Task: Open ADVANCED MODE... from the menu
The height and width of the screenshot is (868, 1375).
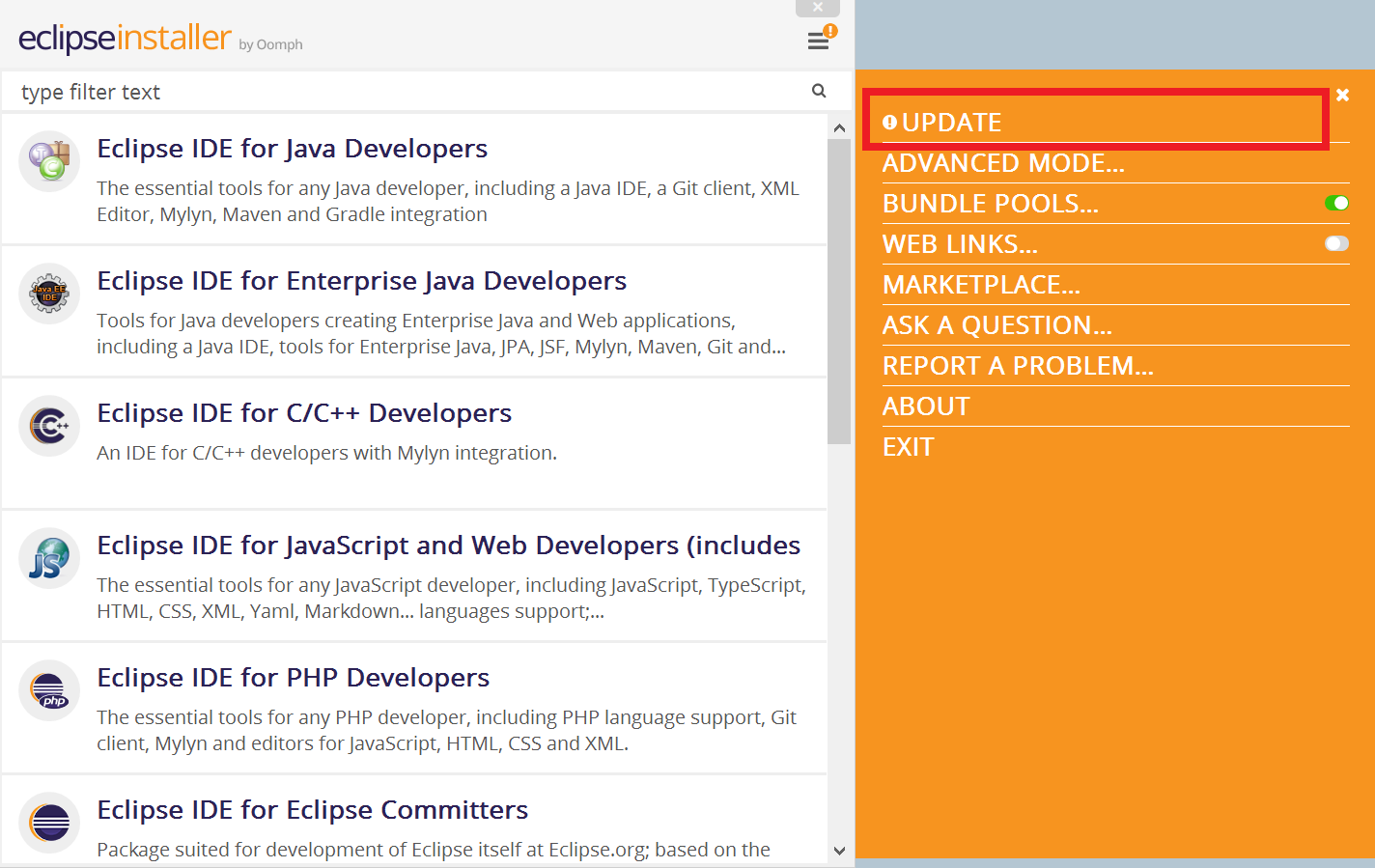Action: click(1003, 163)
